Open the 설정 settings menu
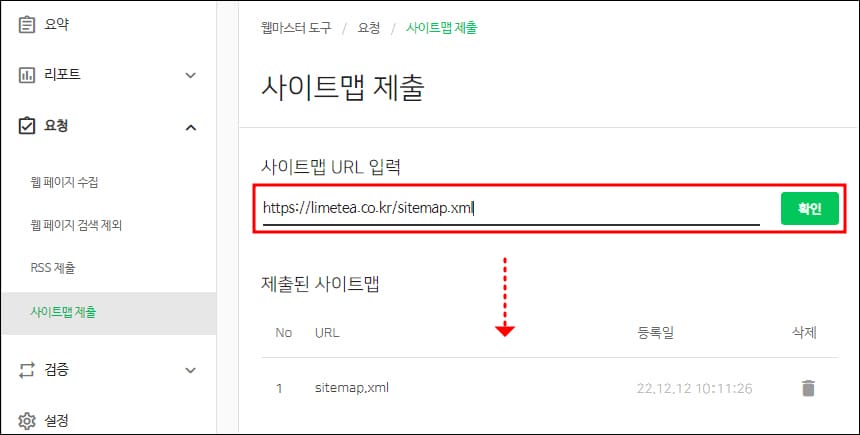 pos(56,421)
